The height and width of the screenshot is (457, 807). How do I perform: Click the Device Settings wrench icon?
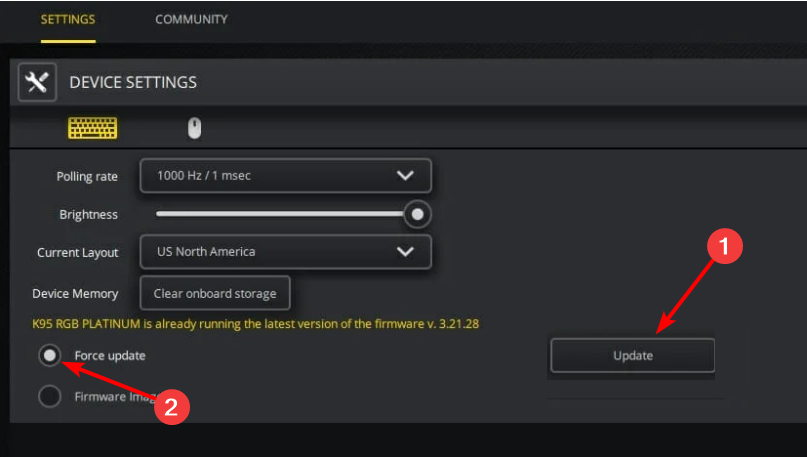coord(37,82)
